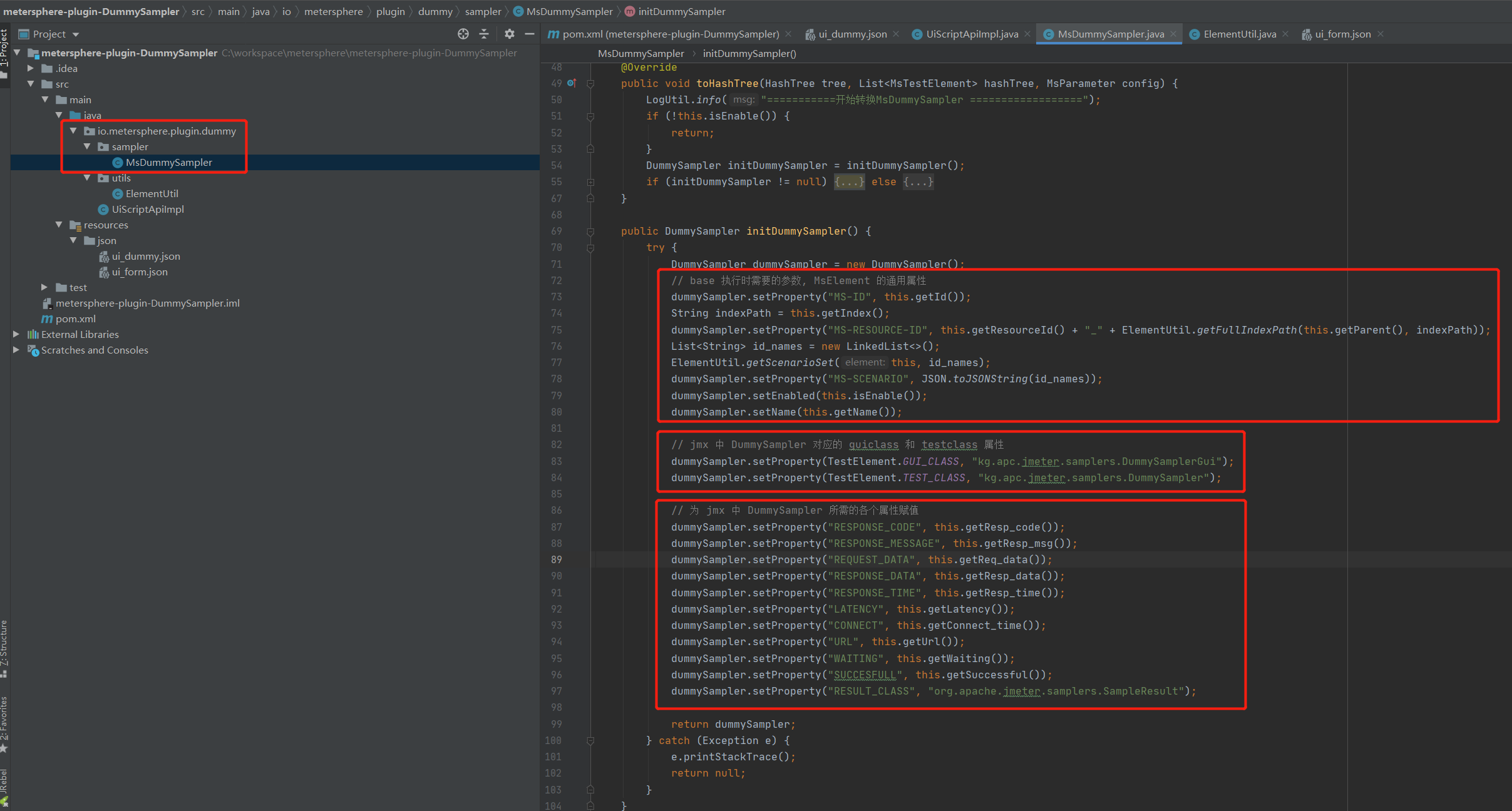Image resolution: width=1512 pixels, height=811 pixels.
Task: Click MsDummySampler in editor breadcrumb
Action: click(x=641, y=53)
